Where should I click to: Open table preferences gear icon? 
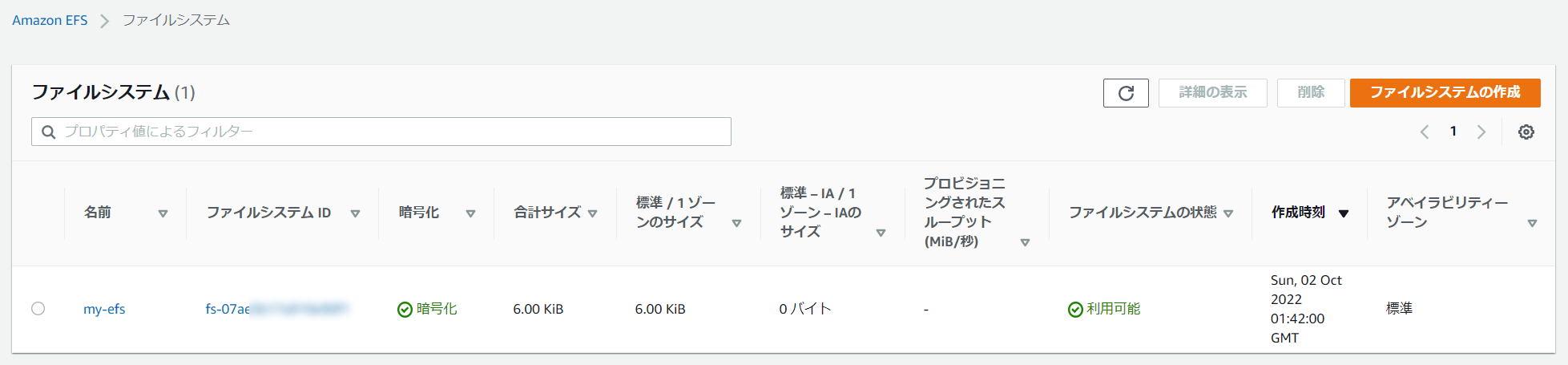point(1526,132)
